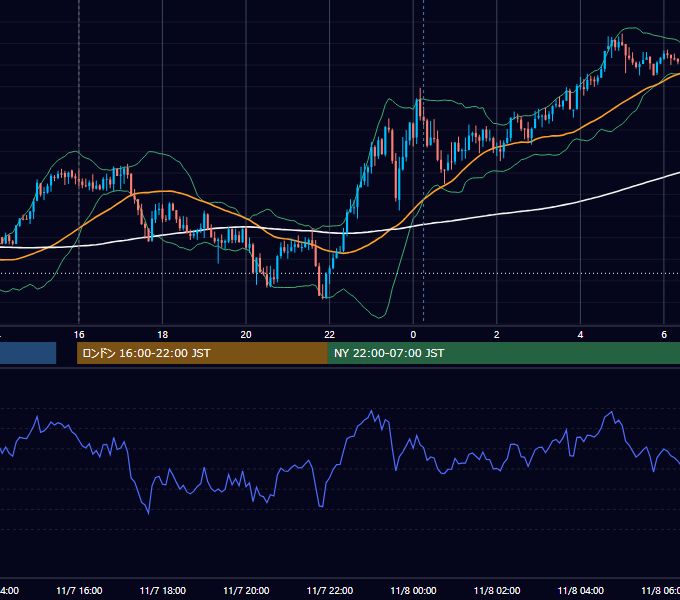680x600 pixels.
Task: Click the 11/7 22:00 date label
Action: [330, 590]
